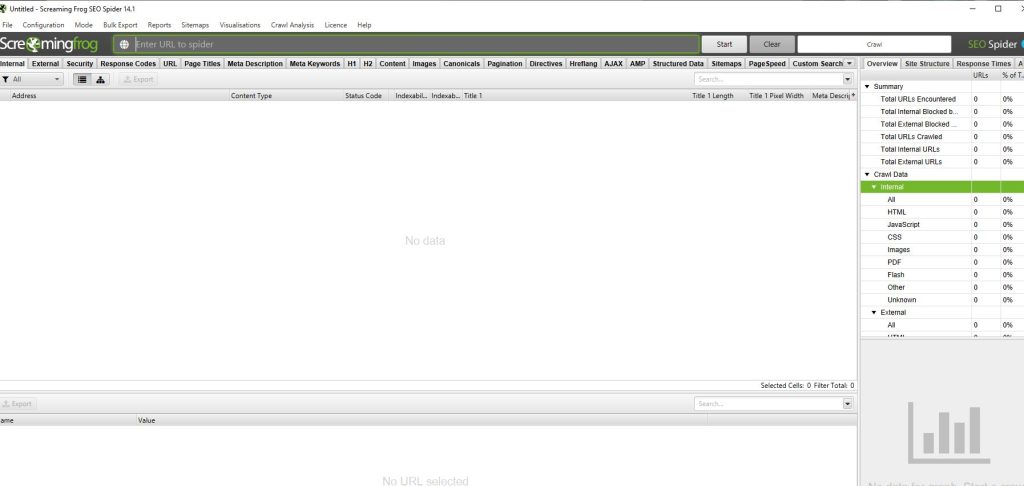Switch to tree view icon
Image resolution: width=1024 pixels, height=486 pixels.
tap(100, 79)
